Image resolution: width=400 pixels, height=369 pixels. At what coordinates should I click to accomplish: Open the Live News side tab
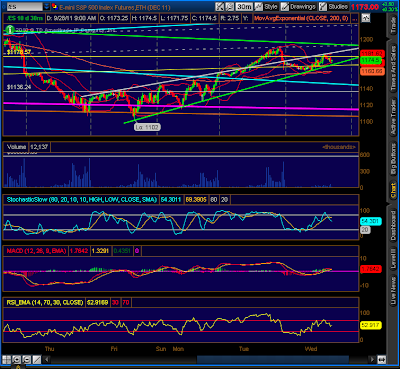(x=394, y=290)
